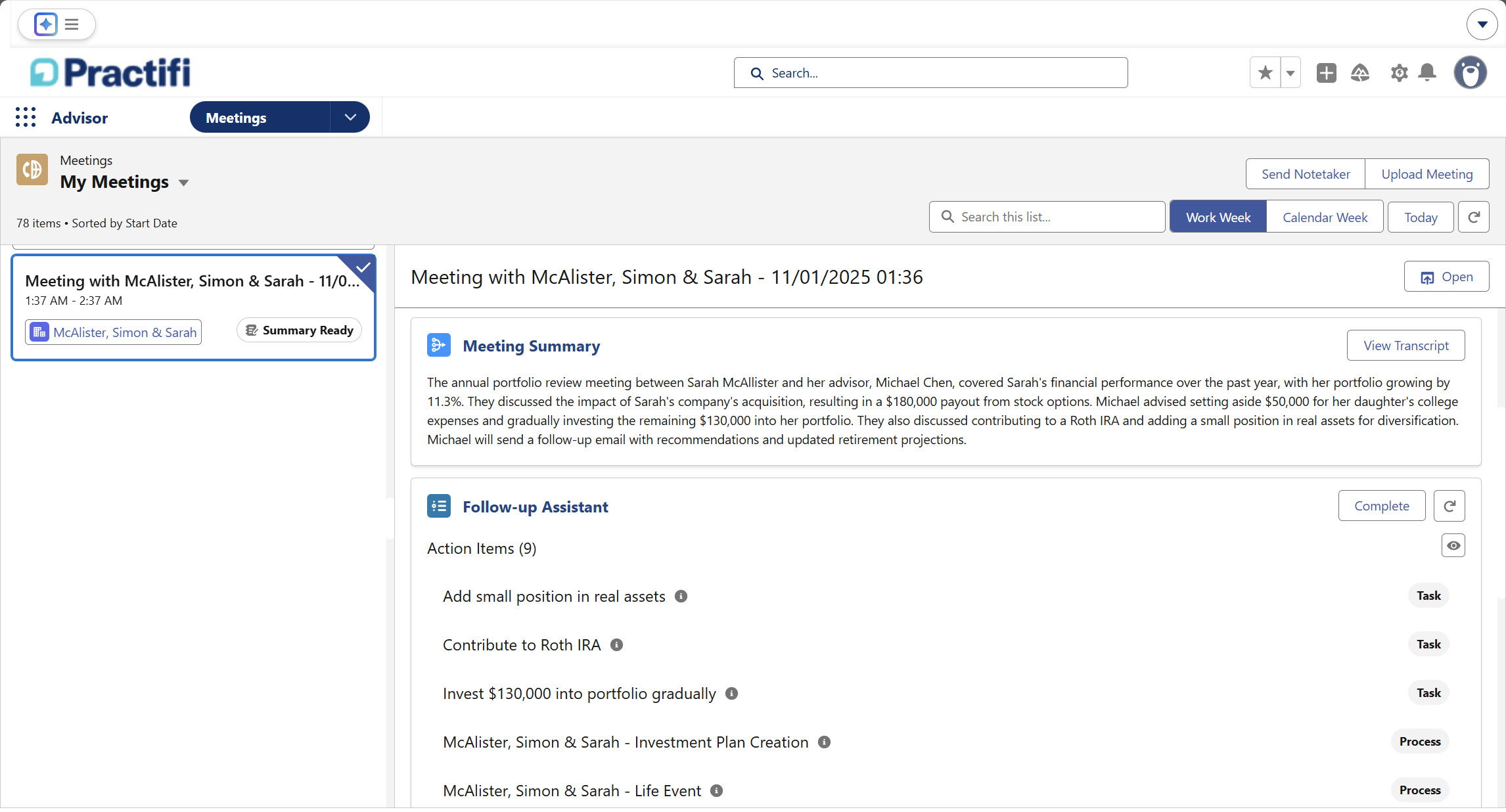Screen dimensions: 1506x812
Task: Click the hamburger menu lines icon
Action: (x=72, y=24)
